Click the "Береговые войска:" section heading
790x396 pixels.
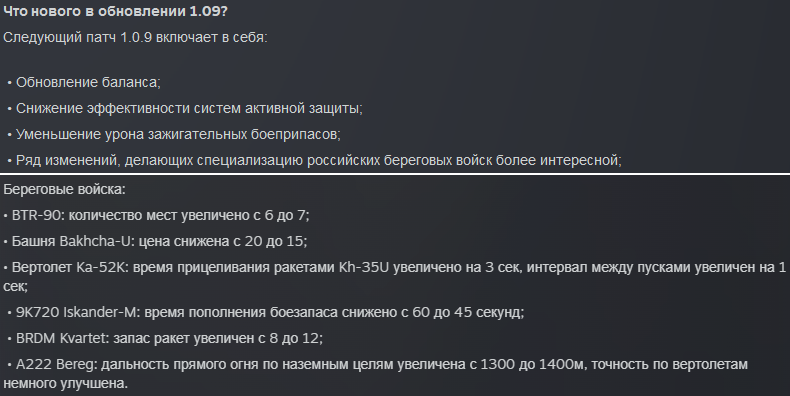64,189
